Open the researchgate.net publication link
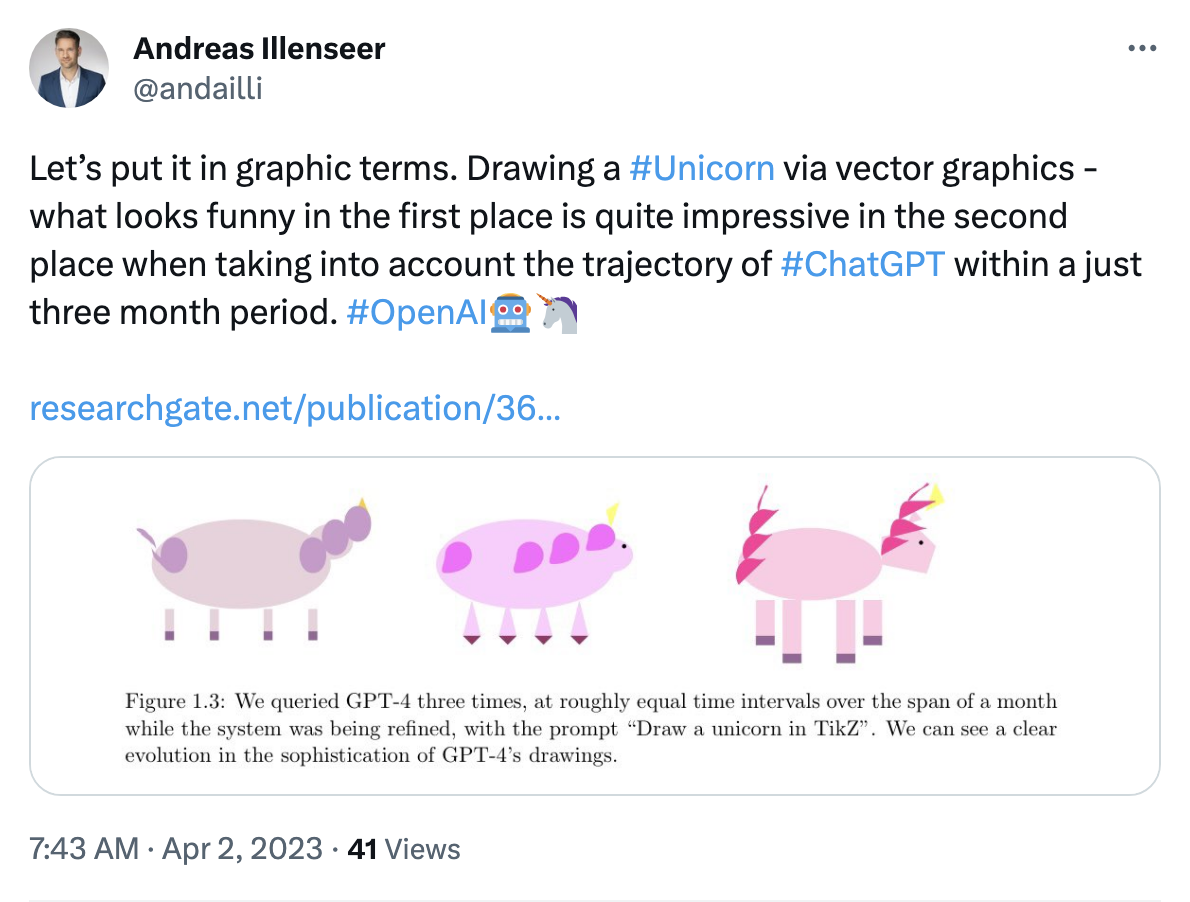This screenshot has width=1190, height=902. 295,408
